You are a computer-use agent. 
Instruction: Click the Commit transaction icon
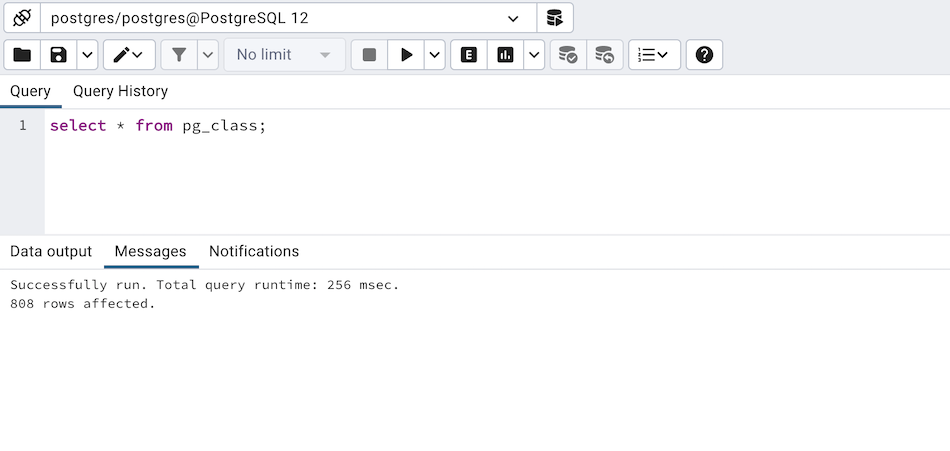tap(568, 55)
